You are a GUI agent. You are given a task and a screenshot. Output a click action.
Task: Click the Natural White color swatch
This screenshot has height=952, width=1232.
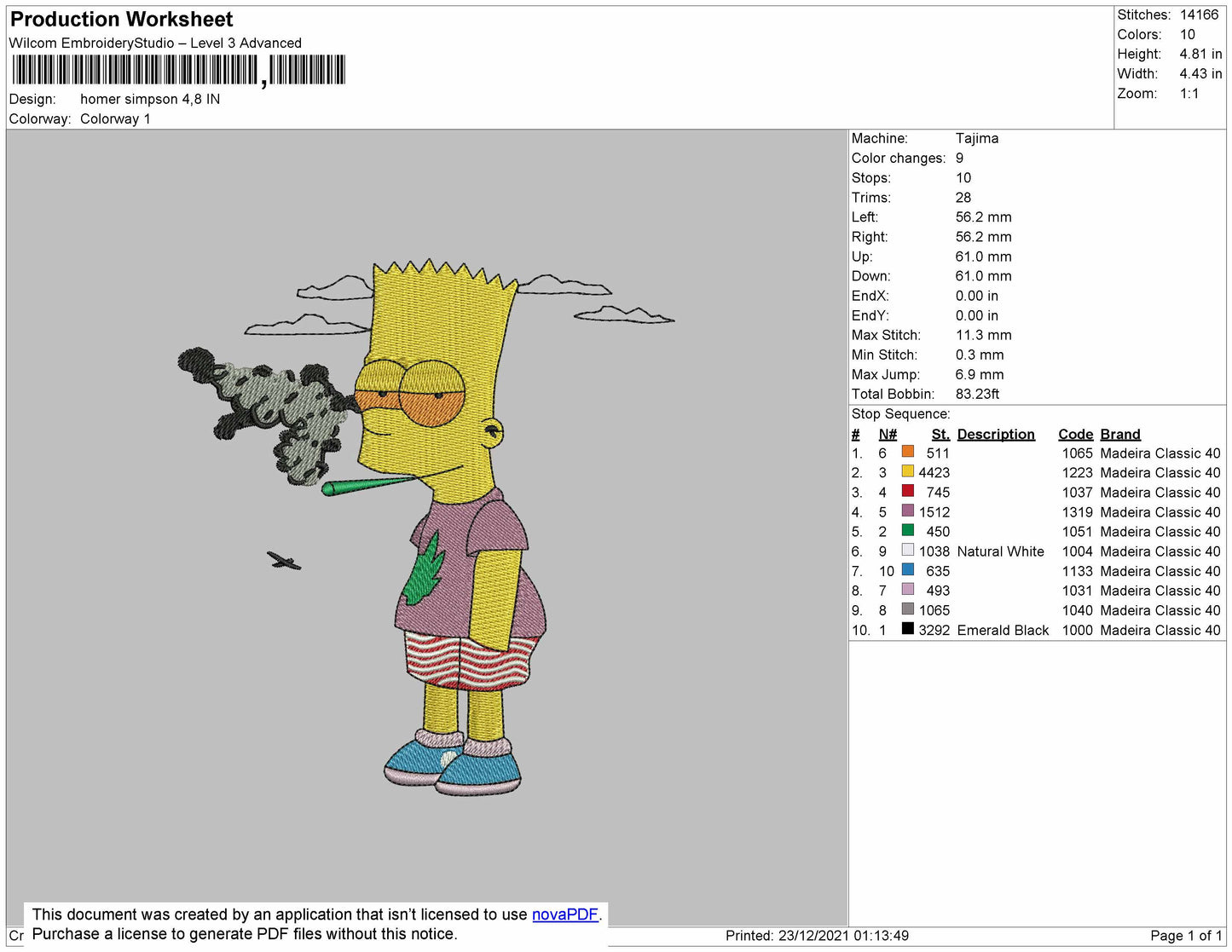pos(908,550)
